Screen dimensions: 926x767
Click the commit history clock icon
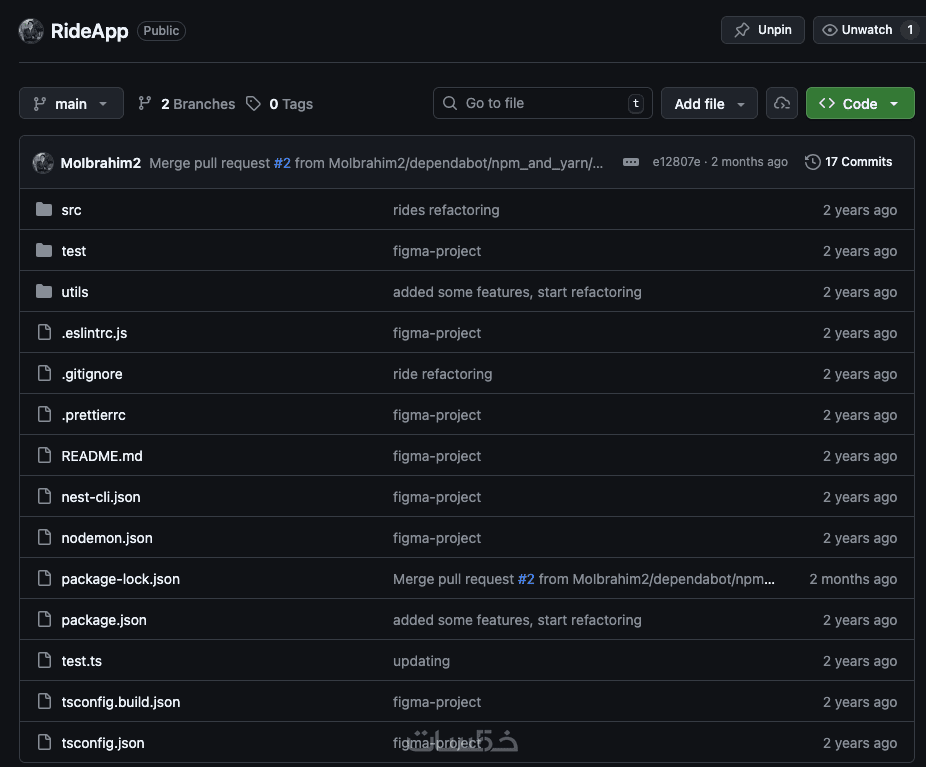click(813, 162)
